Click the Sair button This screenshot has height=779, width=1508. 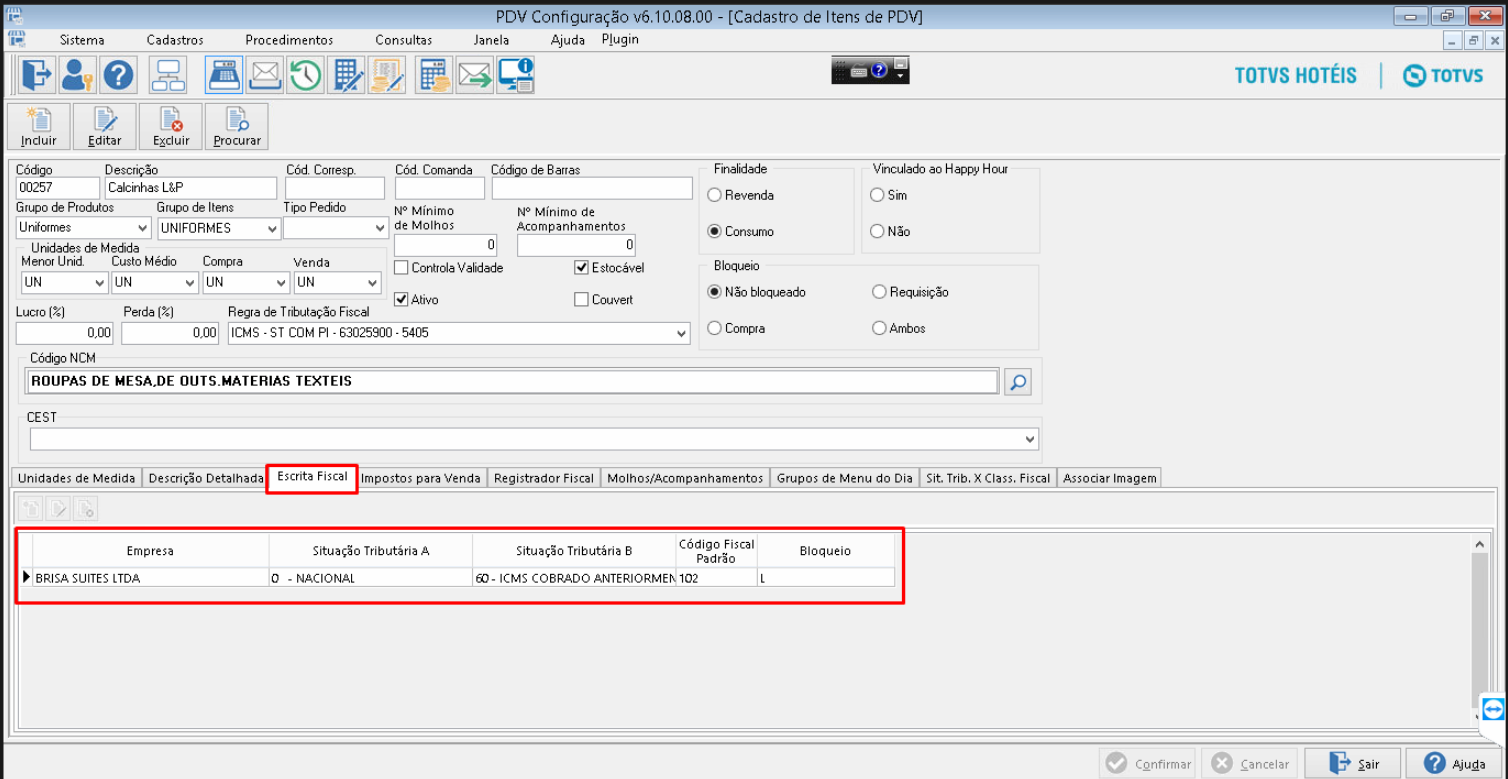1353,763
